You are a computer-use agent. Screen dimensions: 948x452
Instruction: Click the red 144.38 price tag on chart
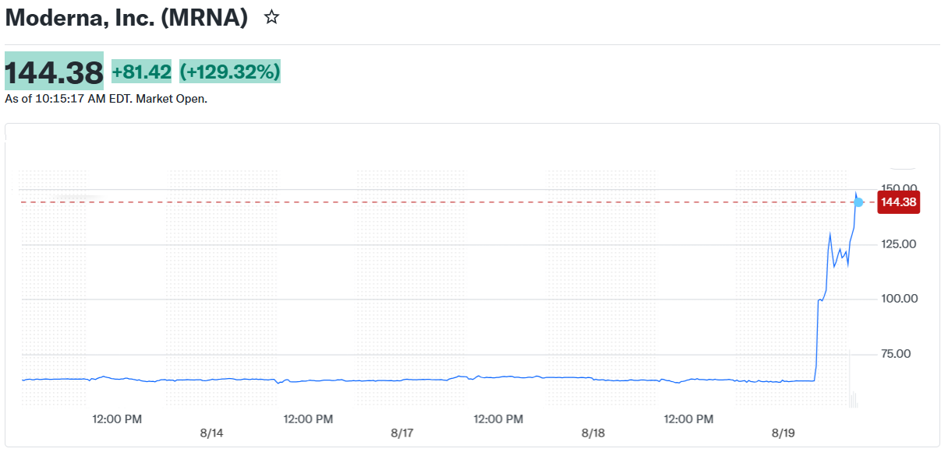tap(899, 202)
